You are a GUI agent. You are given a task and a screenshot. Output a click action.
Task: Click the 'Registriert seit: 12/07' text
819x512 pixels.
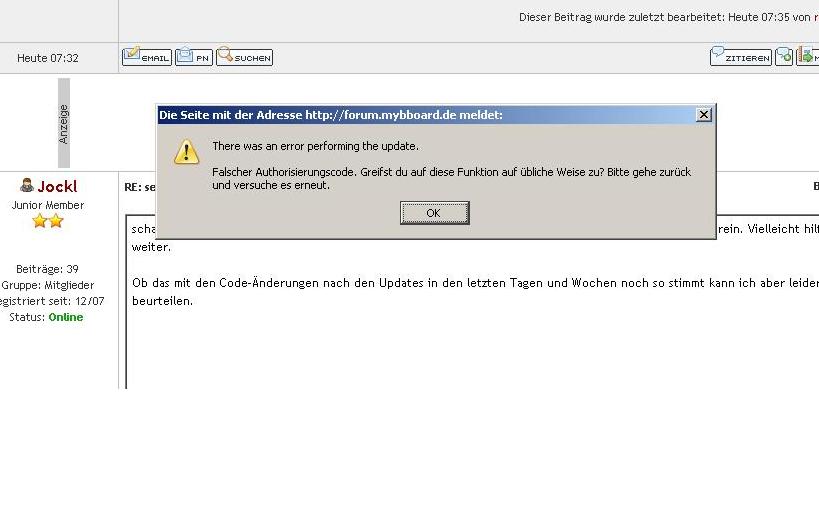[x=51, y=301]
